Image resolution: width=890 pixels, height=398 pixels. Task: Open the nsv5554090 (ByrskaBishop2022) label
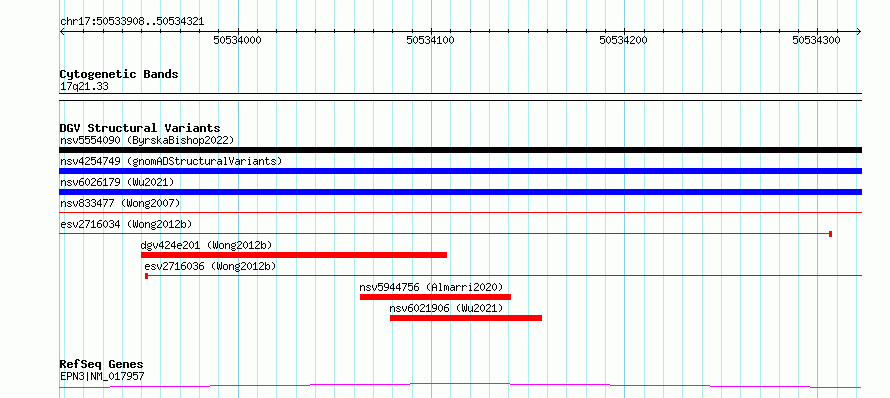147,140
